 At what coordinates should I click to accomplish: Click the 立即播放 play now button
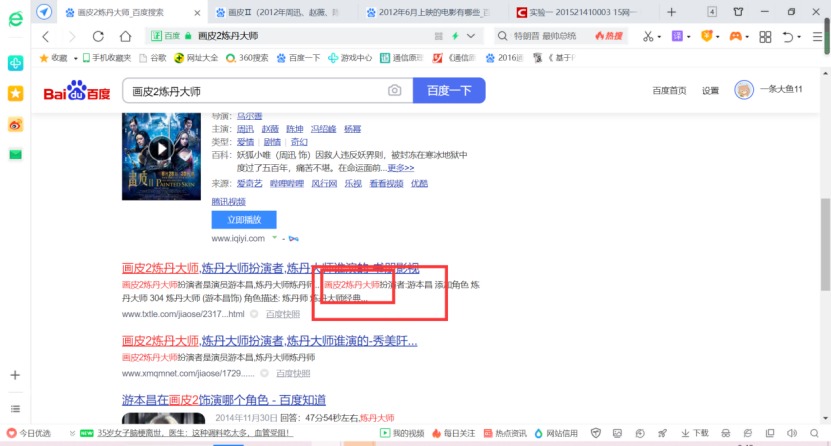point(244,220)
